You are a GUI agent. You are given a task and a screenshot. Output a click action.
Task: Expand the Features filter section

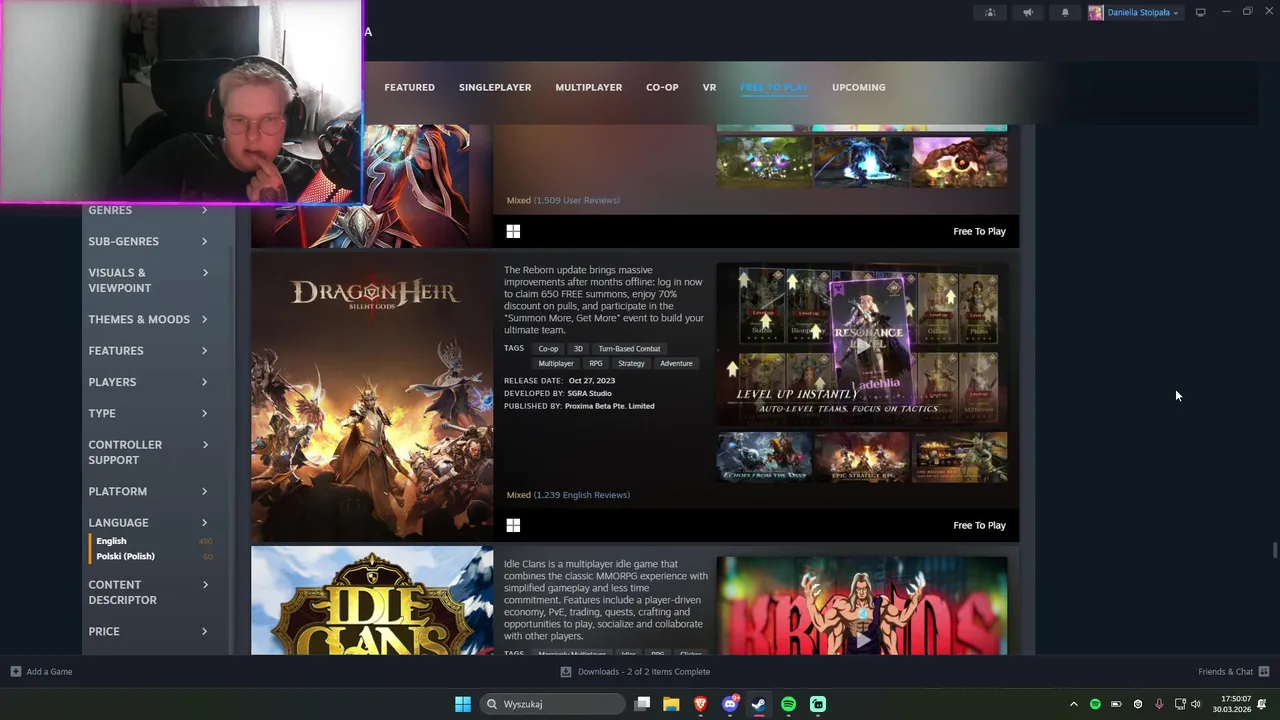[148, 350]
